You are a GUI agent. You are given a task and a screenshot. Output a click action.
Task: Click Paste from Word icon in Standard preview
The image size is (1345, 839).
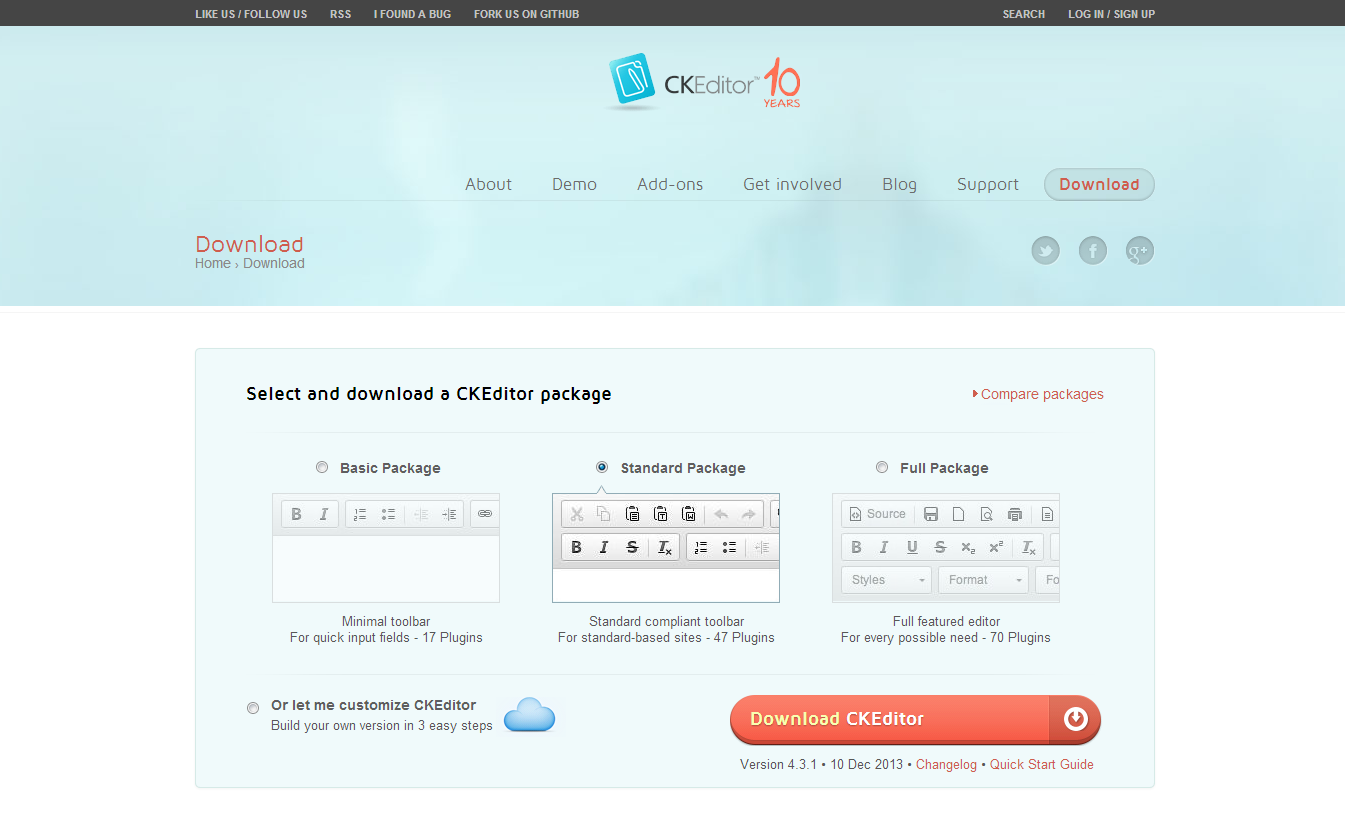pyautogui.click(x=688, y=514)
